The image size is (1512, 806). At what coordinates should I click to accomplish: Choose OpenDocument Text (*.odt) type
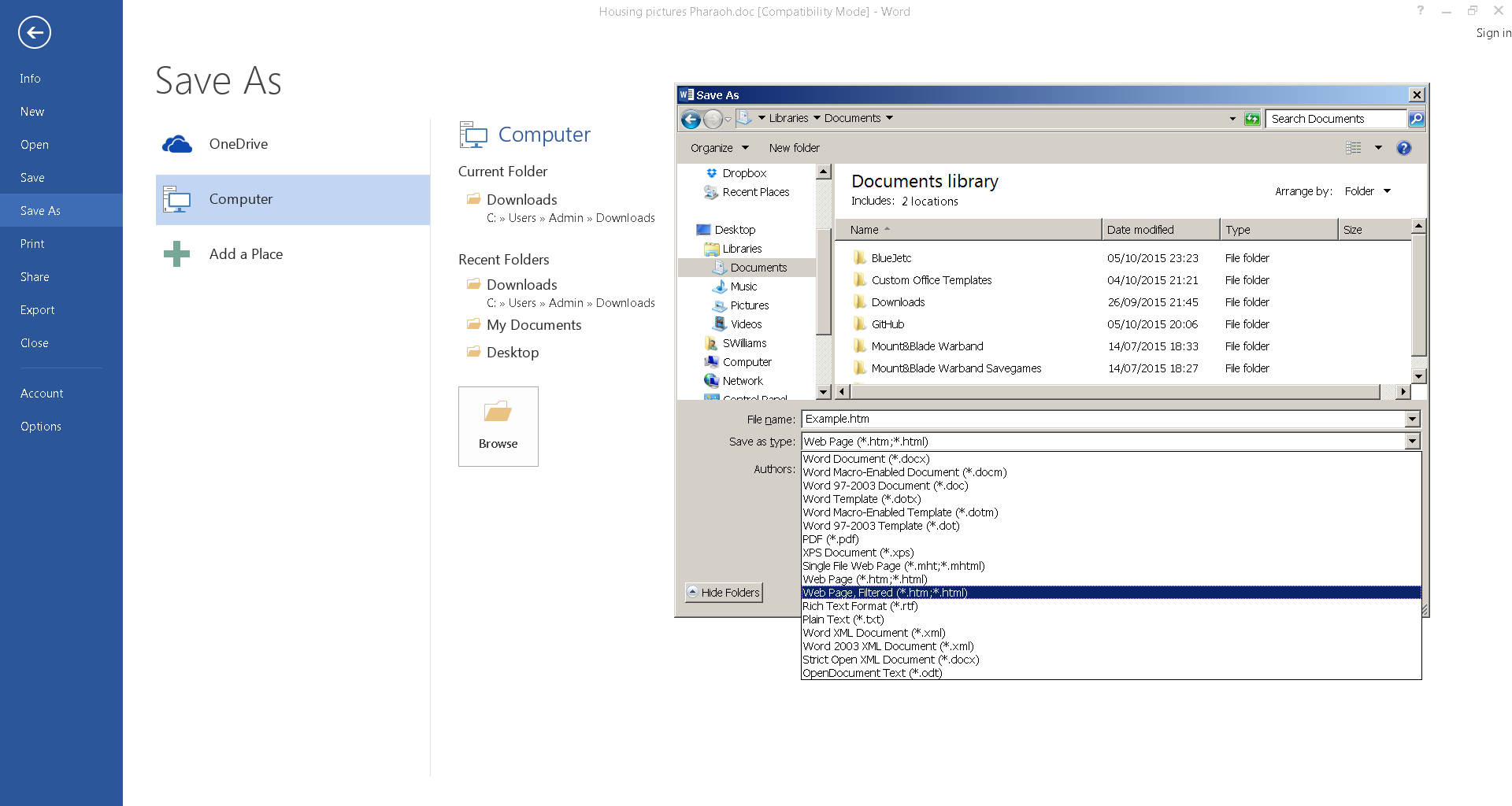1111,673
